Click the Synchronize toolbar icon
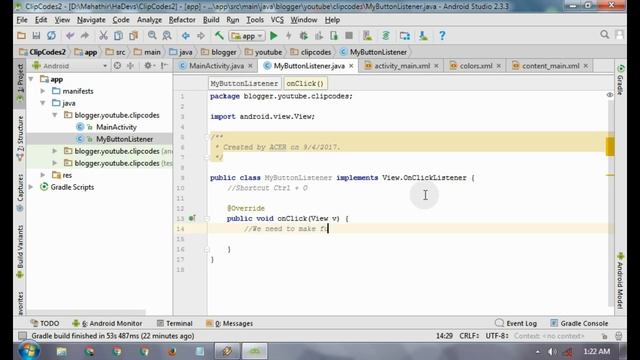The height and width of the screenshot is (360, 640). pos(51,36)
